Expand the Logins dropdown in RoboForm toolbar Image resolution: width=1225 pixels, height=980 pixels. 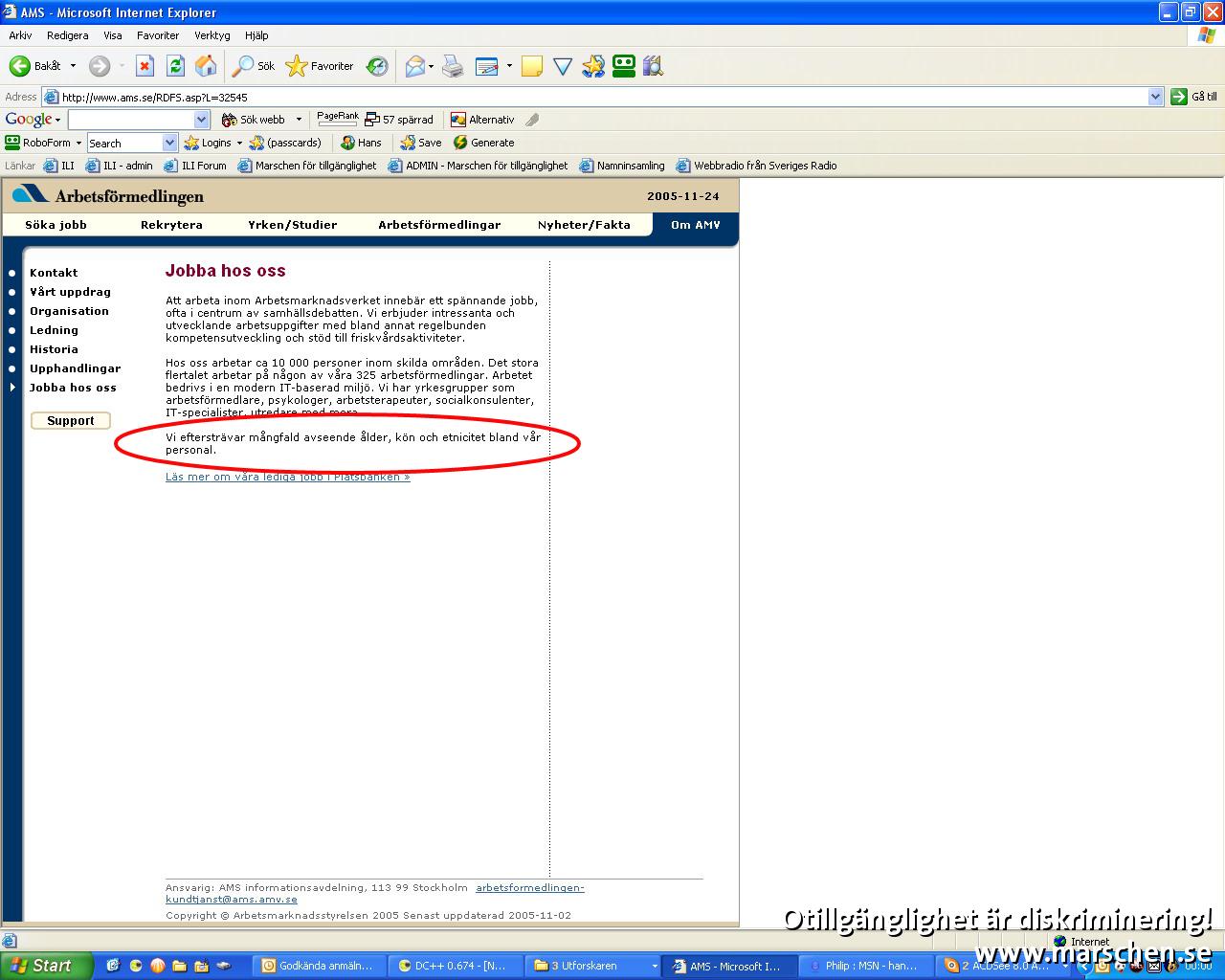pyautogui.click(x=239, y=143)
